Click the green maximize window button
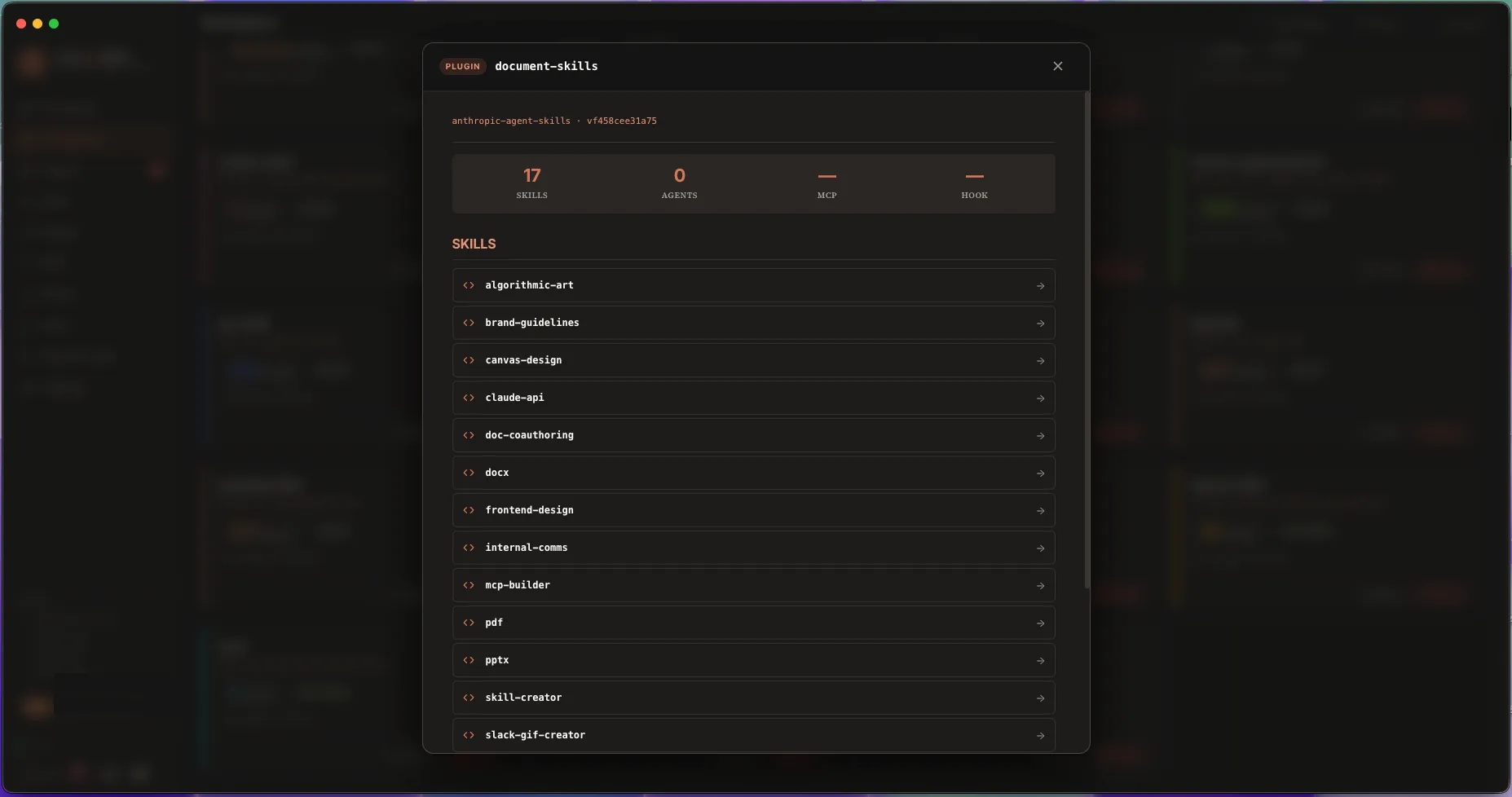 tap(54, 24)
